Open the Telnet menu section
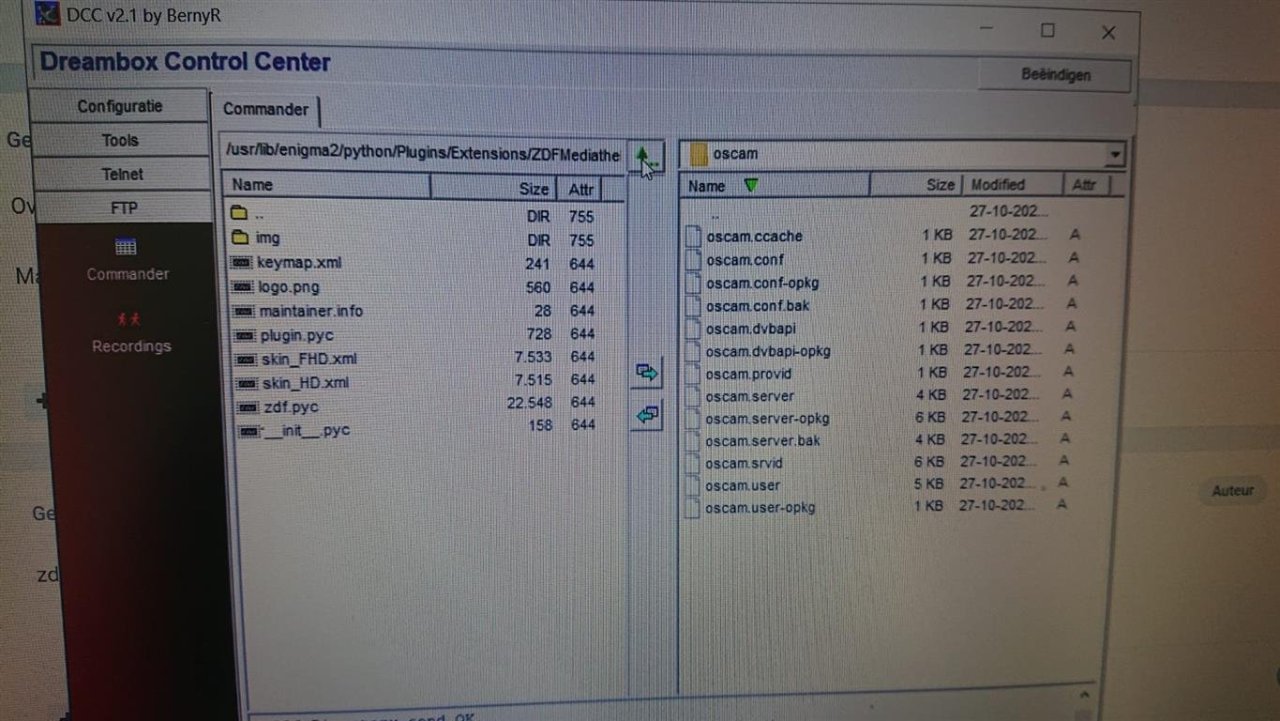The height and width of the screenshot is (721, 1280). pos(121,174)
